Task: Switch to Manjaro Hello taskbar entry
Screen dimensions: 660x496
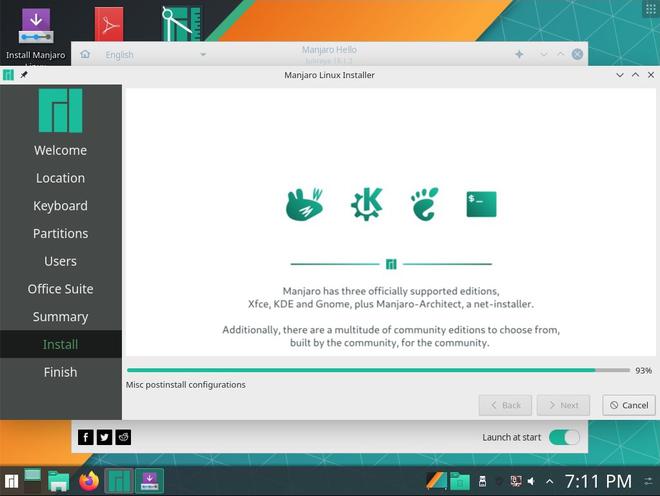Action: click(119, 481)
